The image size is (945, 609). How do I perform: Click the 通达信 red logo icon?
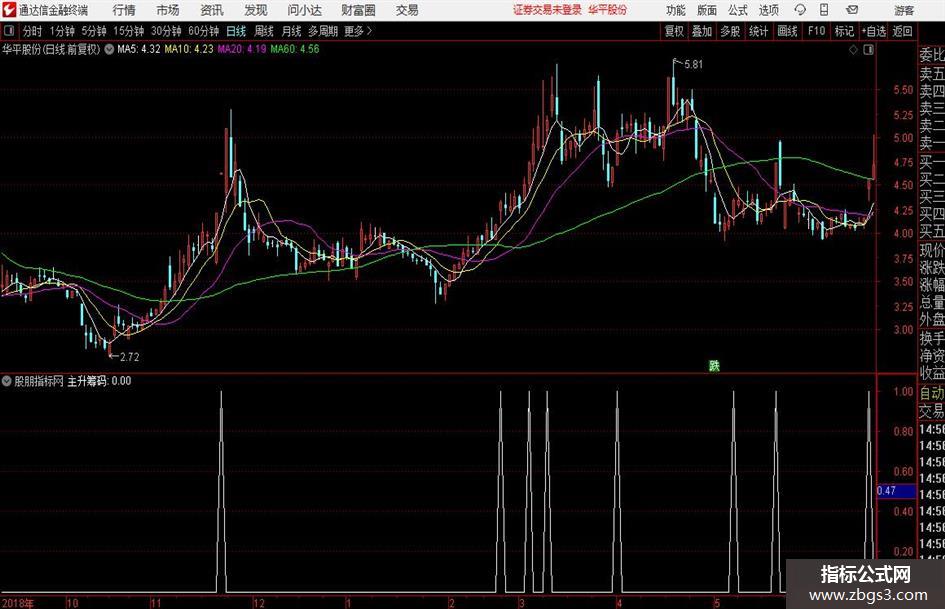coord(9,10)
